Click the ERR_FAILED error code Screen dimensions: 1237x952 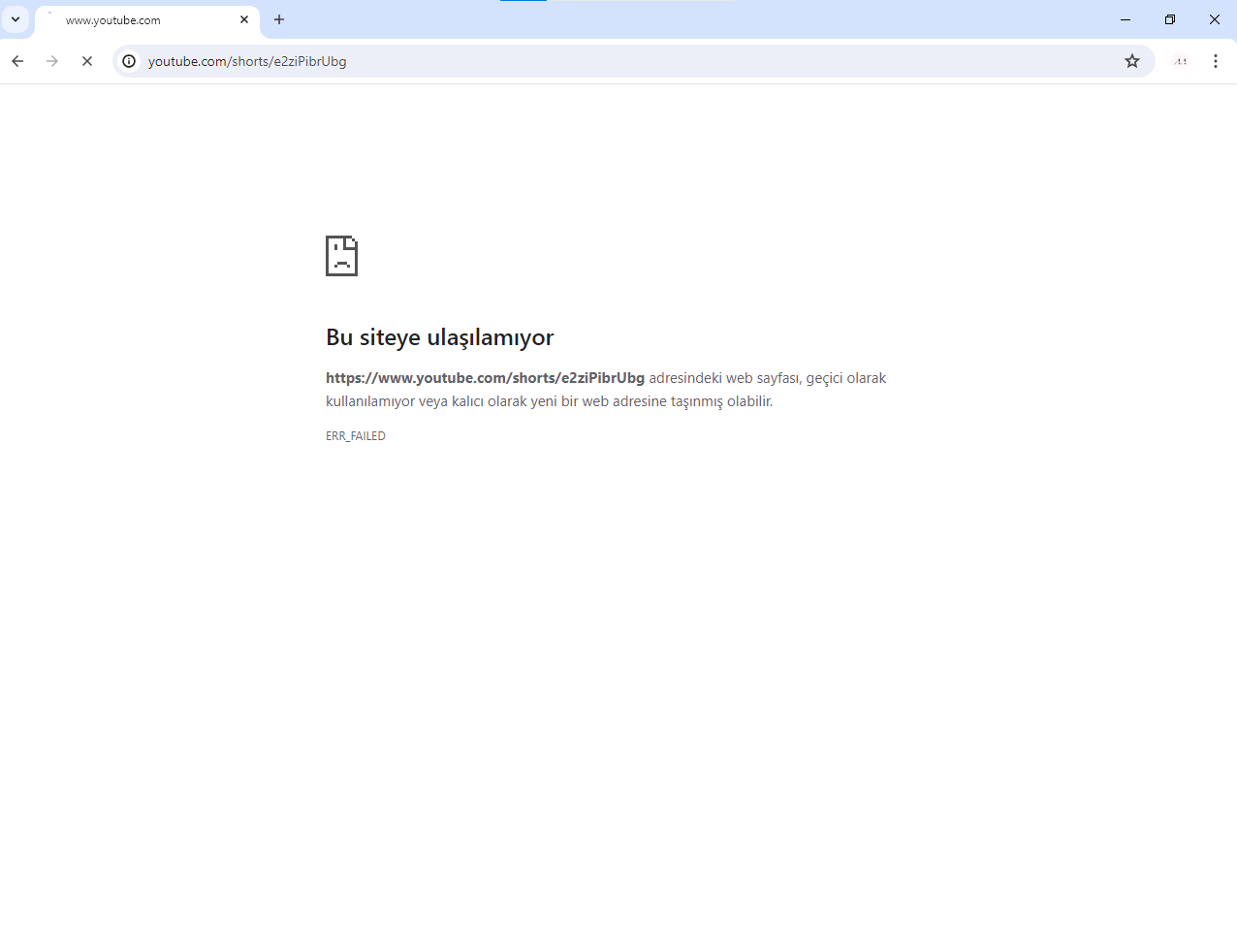356,436
